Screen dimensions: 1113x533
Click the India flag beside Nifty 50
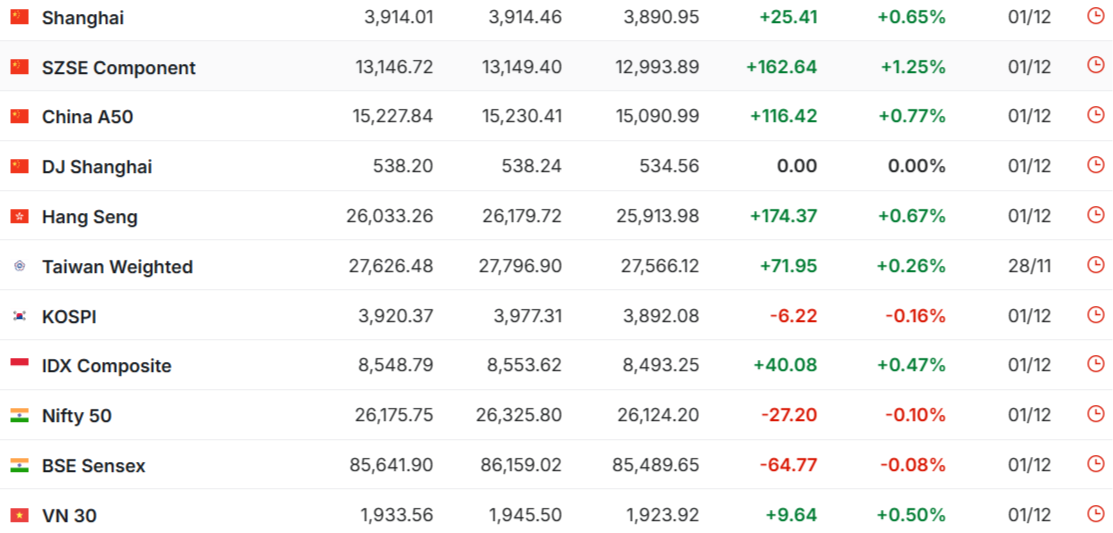20,415
